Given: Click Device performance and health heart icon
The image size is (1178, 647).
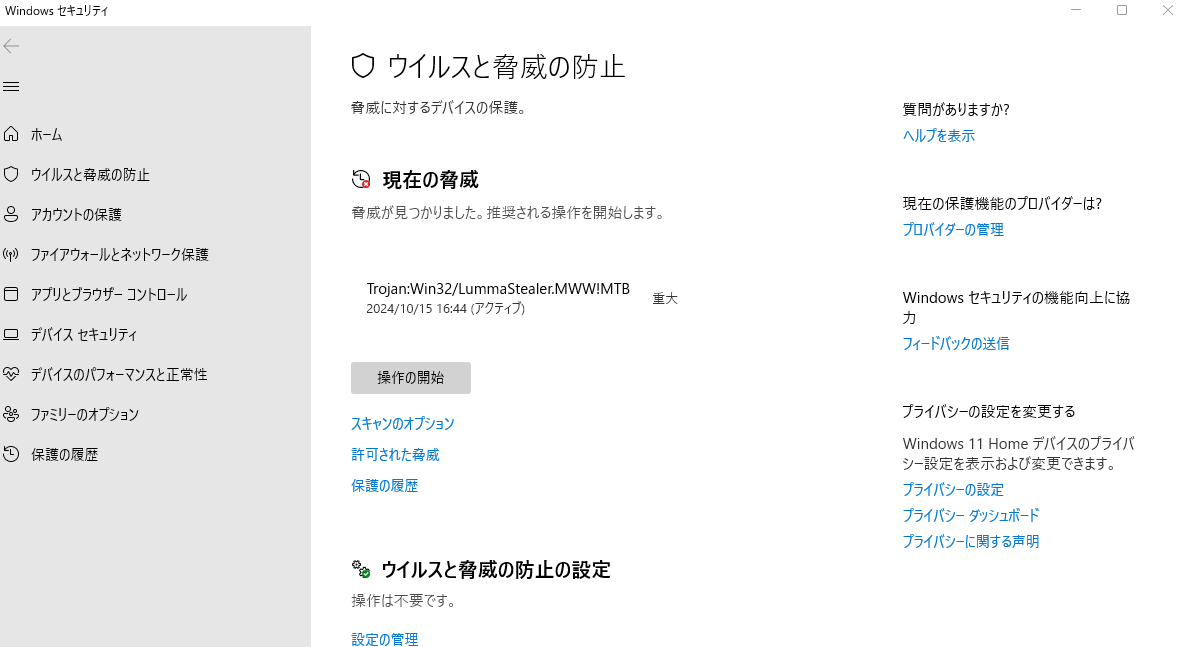Looking at the screenshot, I should click(12, 374).
